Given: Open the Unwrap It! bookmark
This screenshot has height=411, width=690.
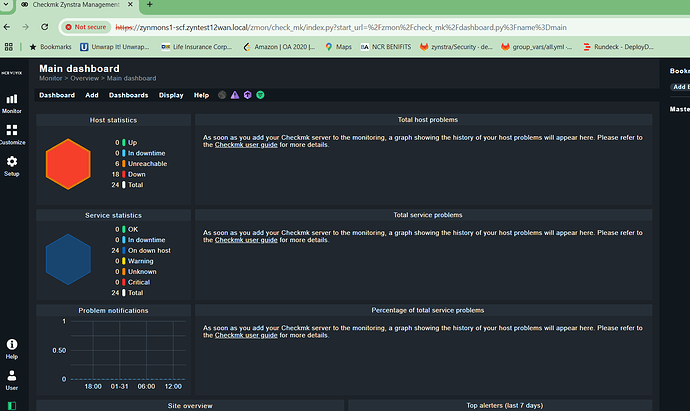Looking at the screenshot, I should click(x=115, y=47).
